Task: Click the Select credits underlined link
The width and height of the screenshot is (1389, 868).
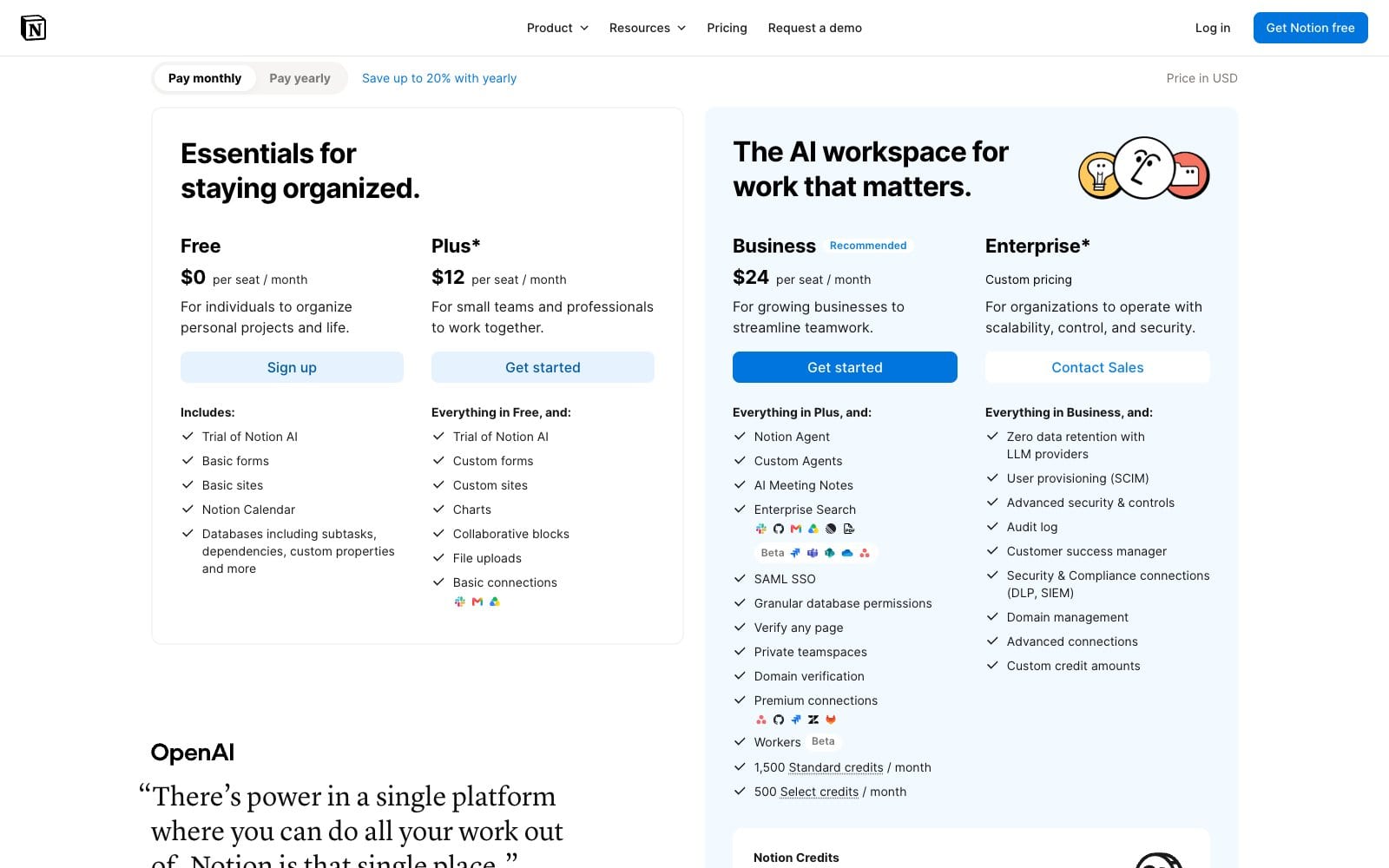Action: [819, 792]
